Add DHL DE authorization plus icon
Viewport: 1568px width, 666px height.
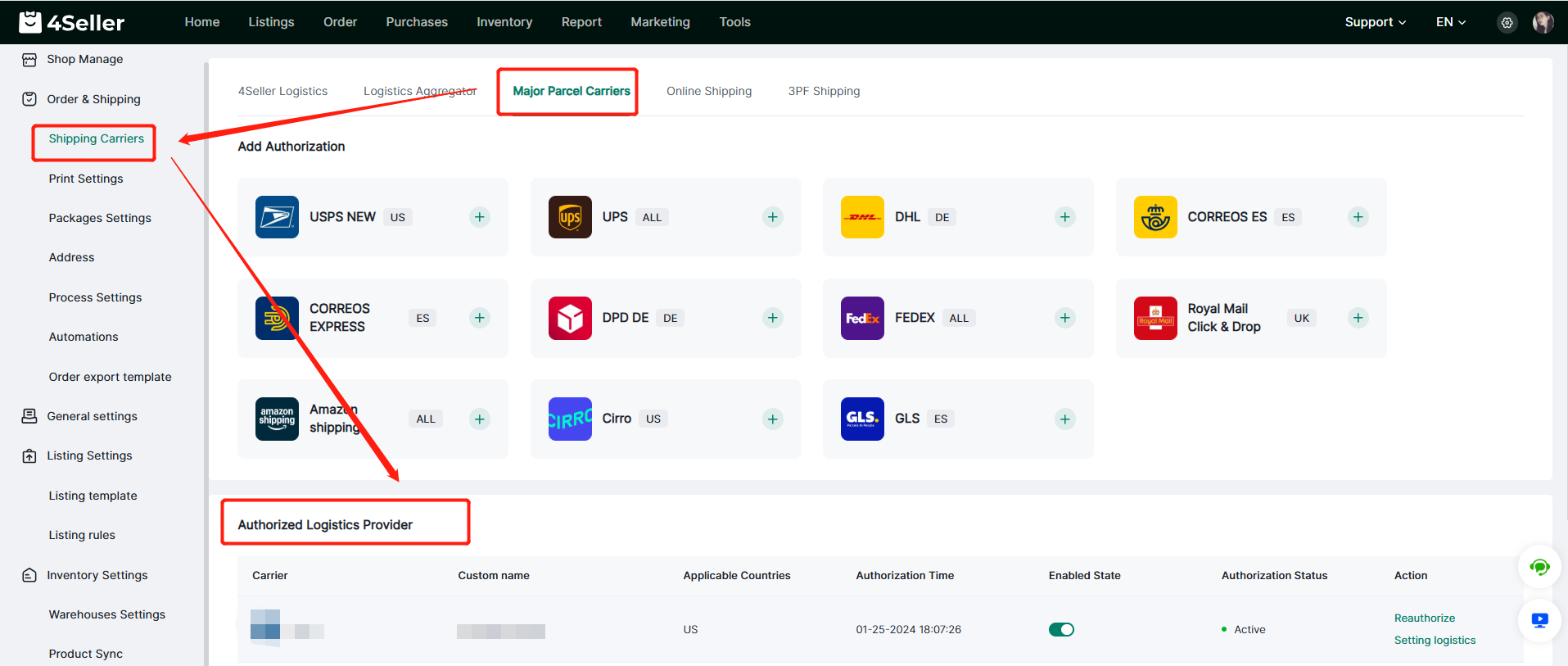(x=1064, y=217)
